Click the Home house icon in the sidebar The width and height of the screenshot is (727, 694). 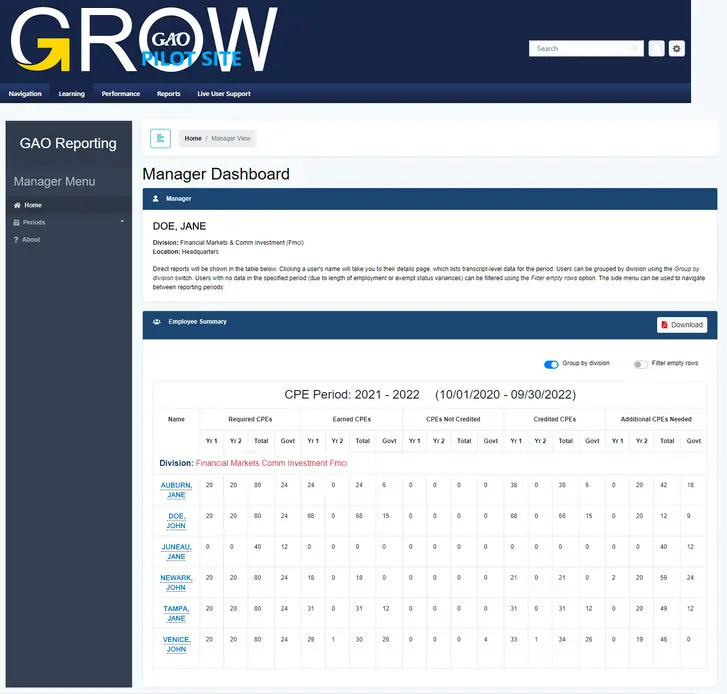[x=17, y=205]
